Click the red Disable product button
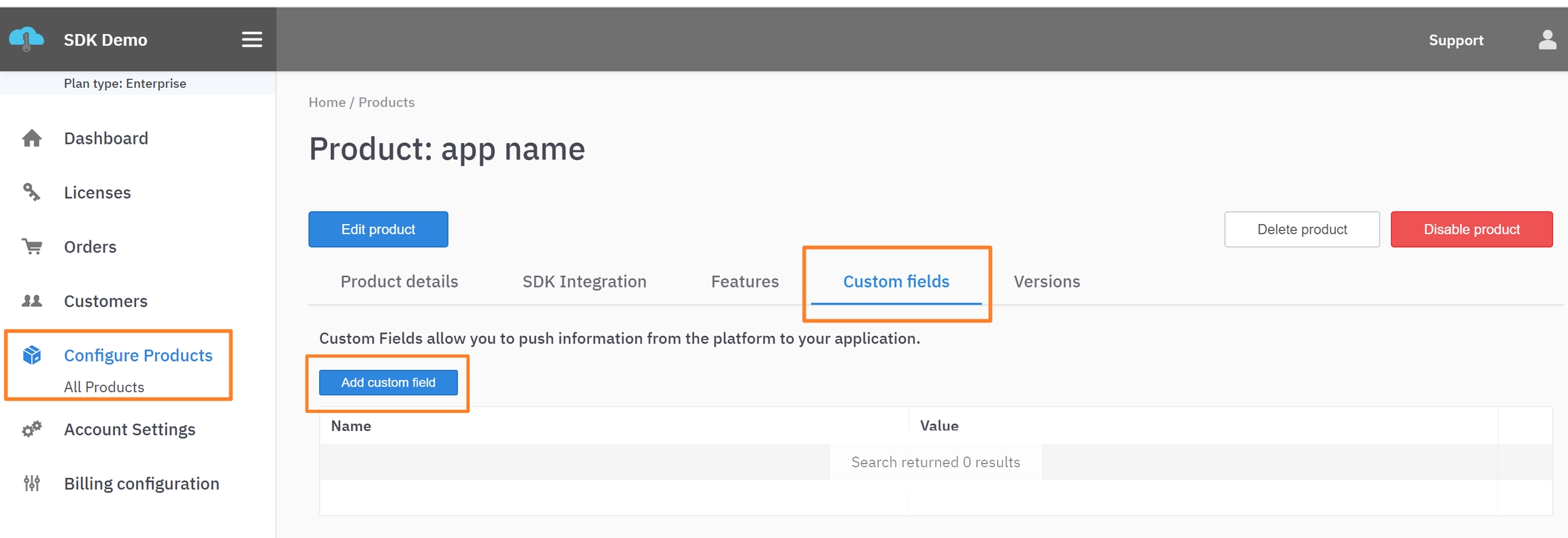 (1471, 230)
